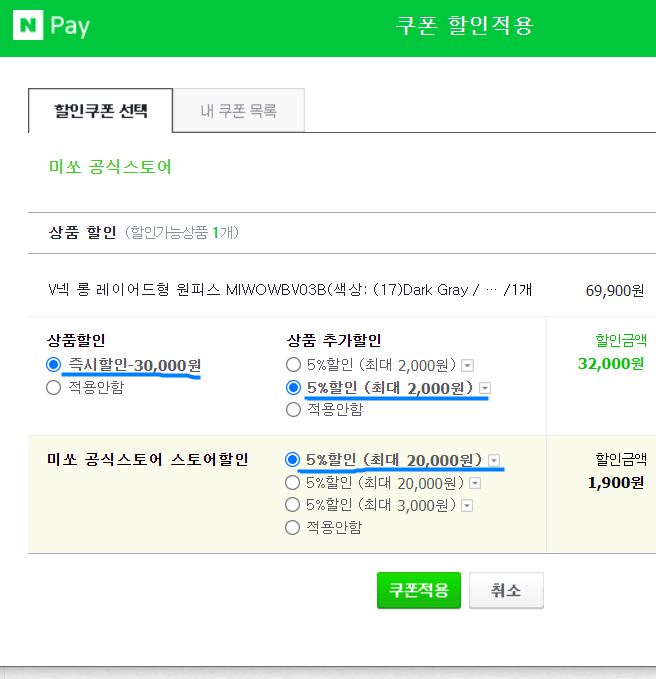The image size is (656, 679).
Task: Click the 미쏘 공식스토어 스토어할인 label
Action: point(148,459)
